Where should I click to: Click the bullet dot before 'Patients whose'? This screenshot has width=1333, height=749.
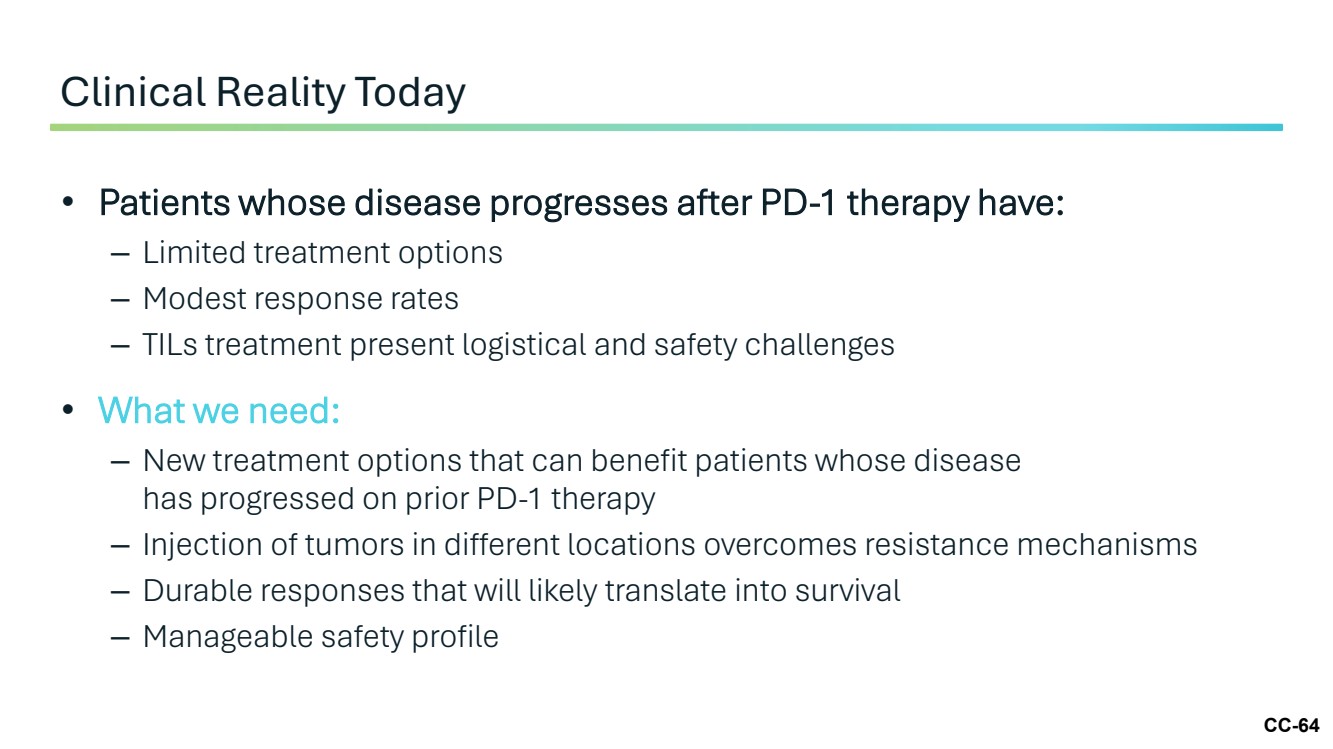point(68,205)
